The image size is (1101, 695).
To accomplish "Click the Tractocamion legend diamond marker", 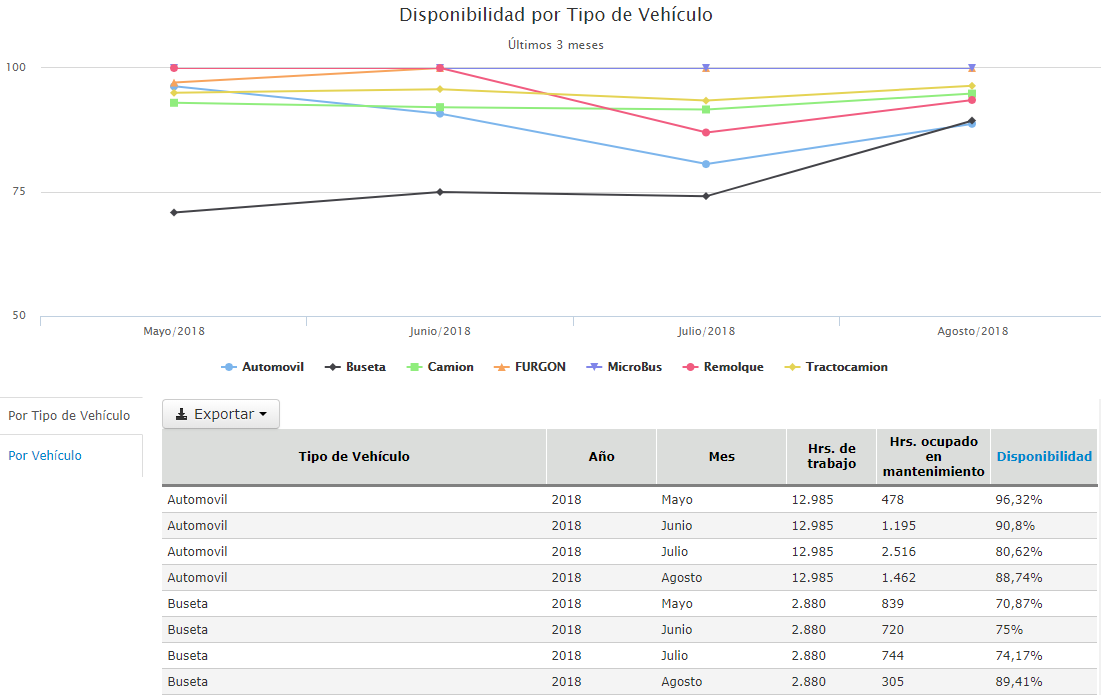I will point(793,367).
